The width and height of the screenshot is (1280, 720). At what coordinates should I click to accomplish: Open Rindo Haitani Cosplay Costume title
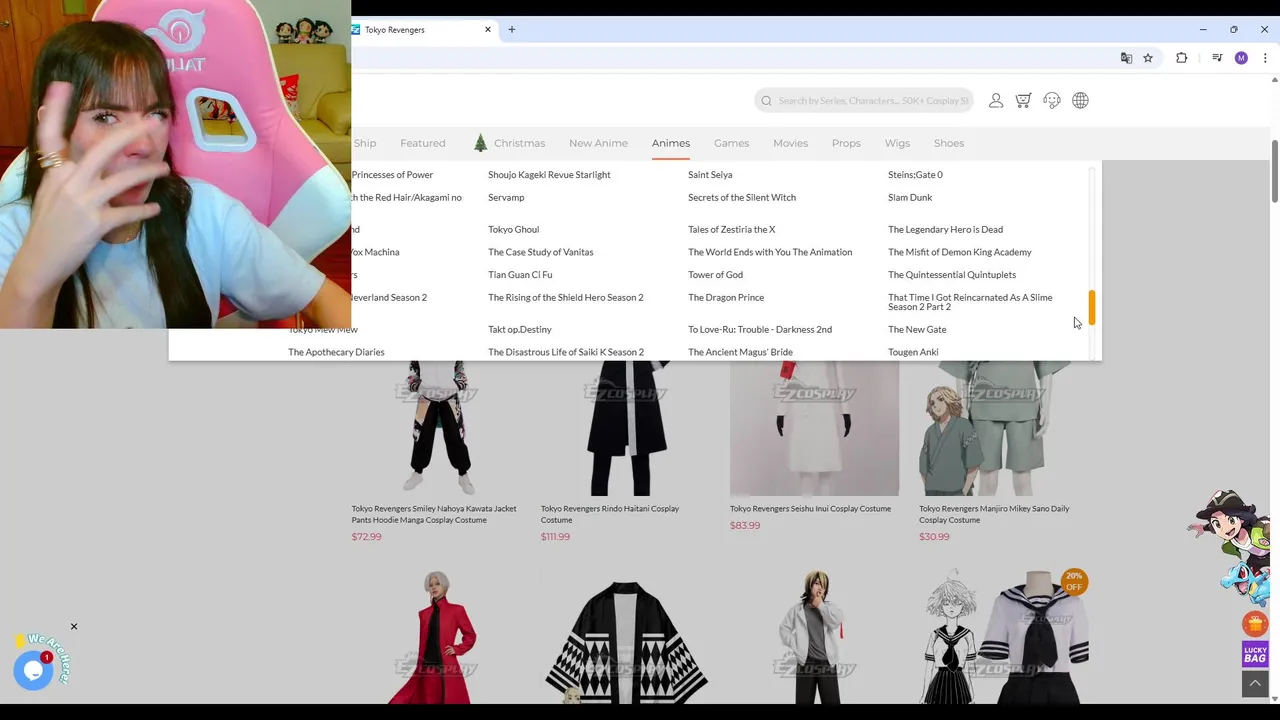[x=610, y=514]
